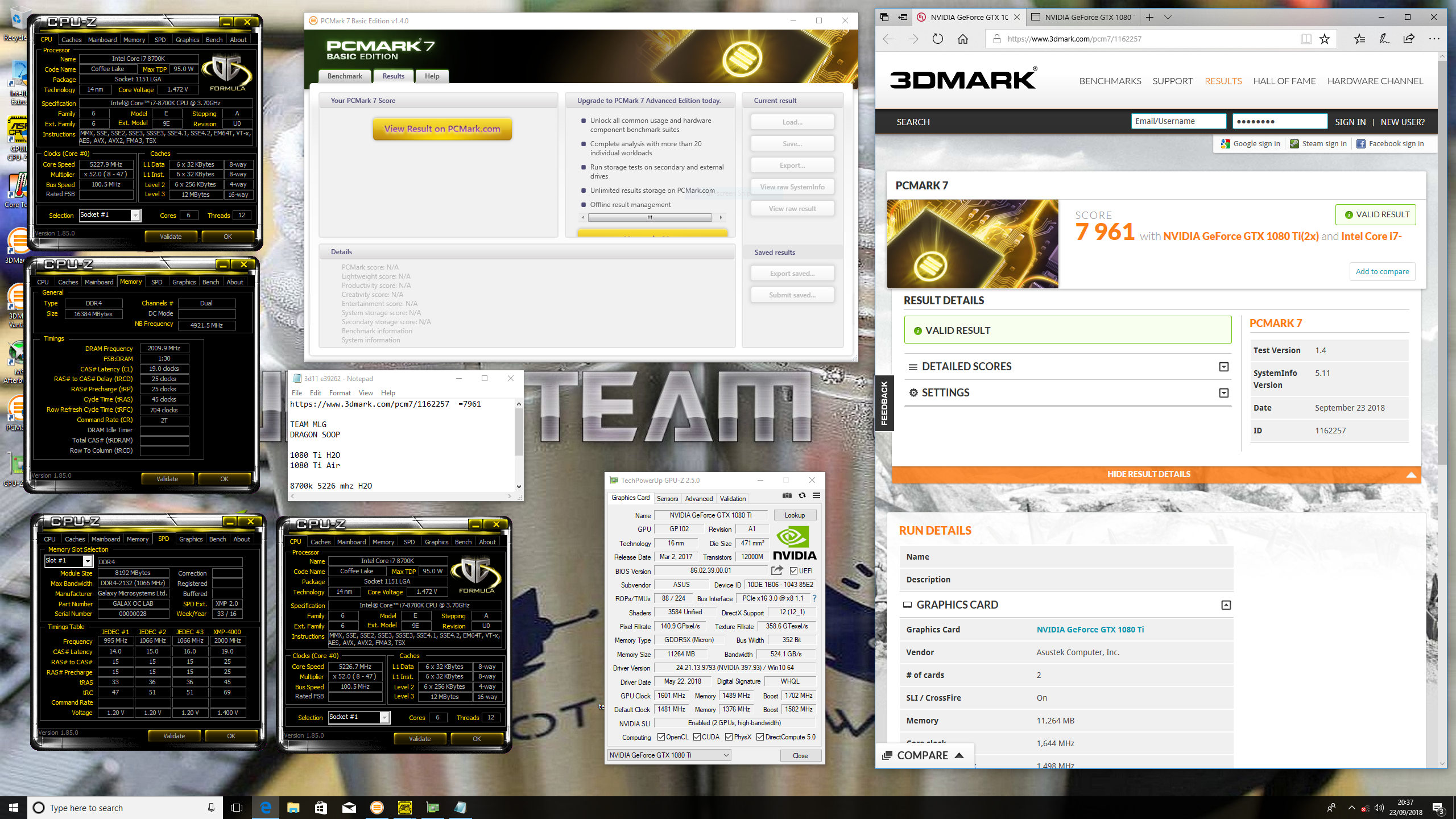Screen dimensions: 1456x819
Task: Expand the Settings section on 3DMark
Action: point(1224,393)
